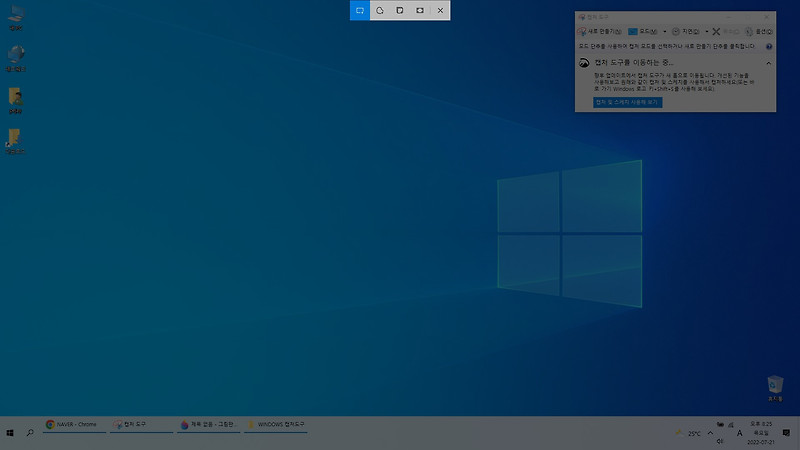Open the taskbar clock and date
The height and width of the screenshot is (450, 800).
pos(761,433)
